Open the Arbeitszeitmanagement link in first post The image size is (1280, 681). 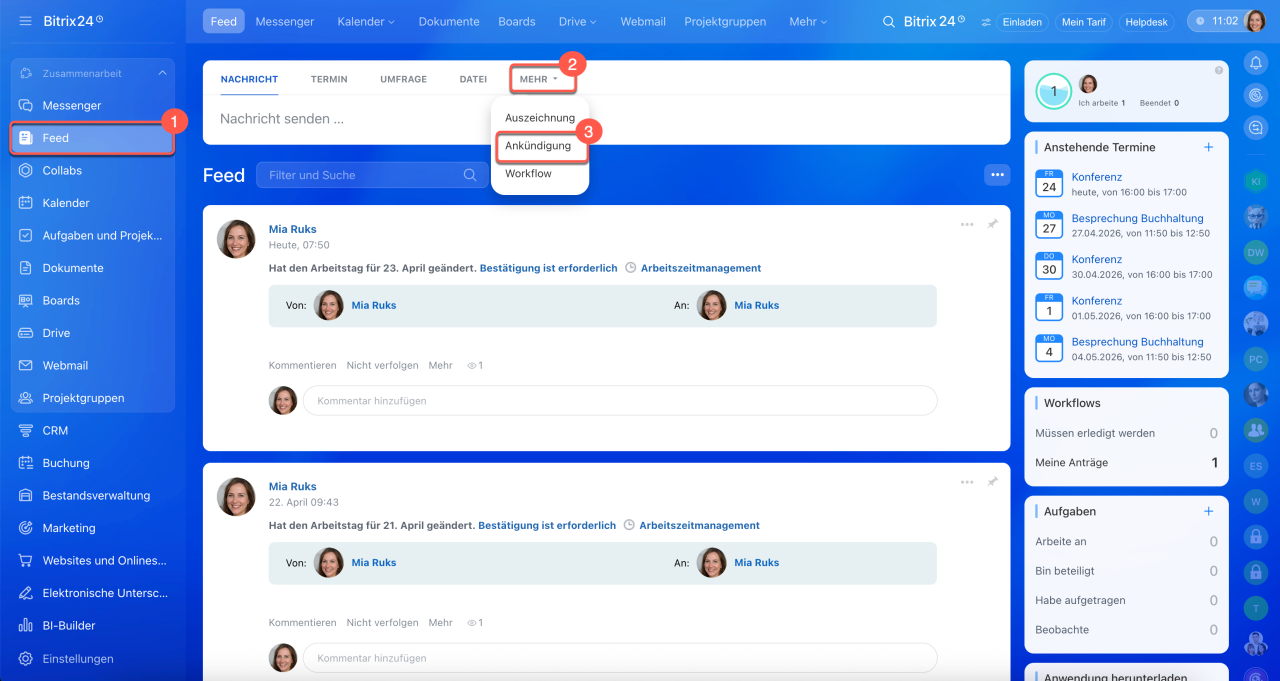pyautogui.click(x=700, y=268)
